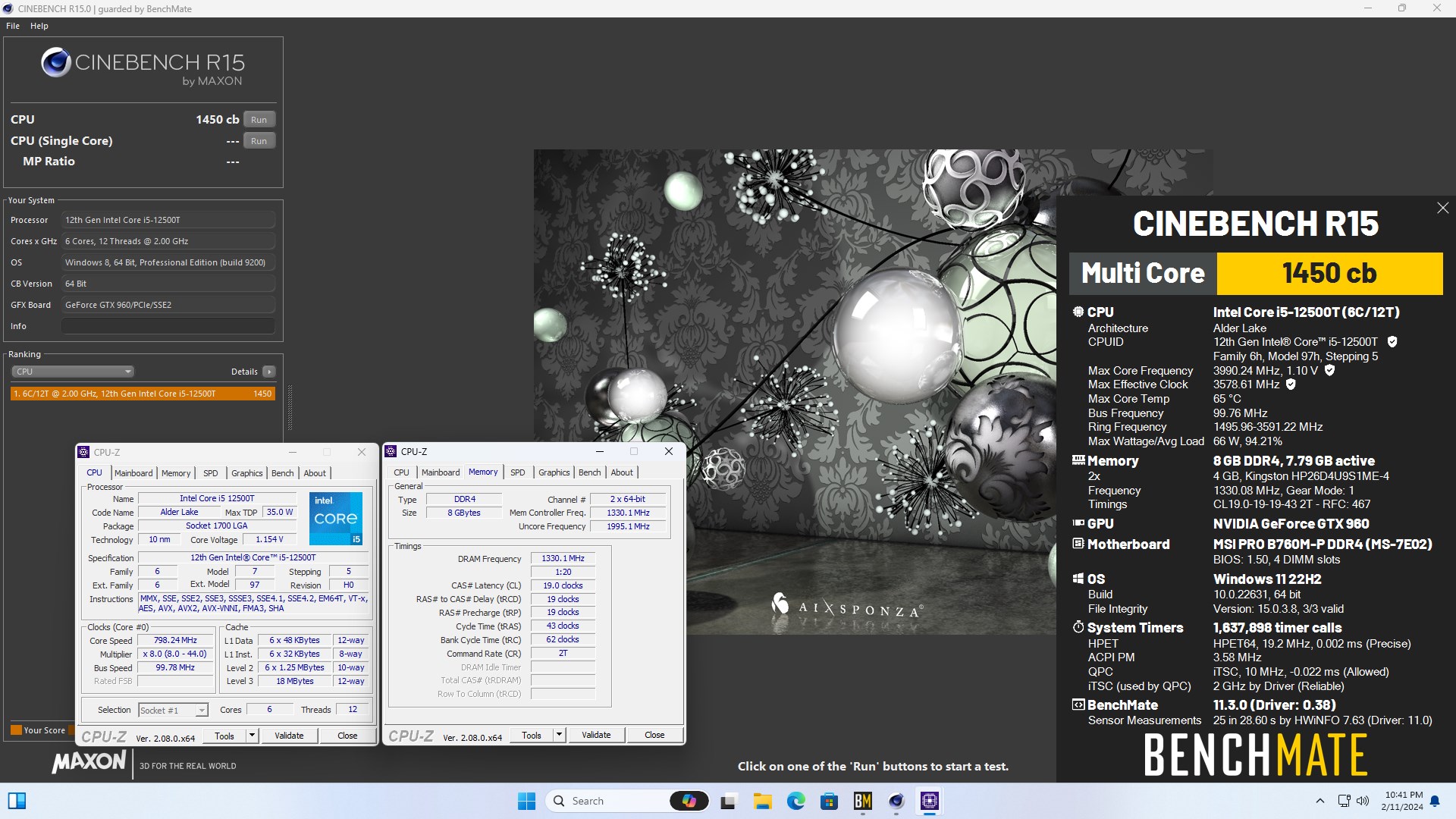The height and width of the screenshot is (819, 1456).
Task: Click the shield beside Max Core Frequency
Action: coord(1329,371)
